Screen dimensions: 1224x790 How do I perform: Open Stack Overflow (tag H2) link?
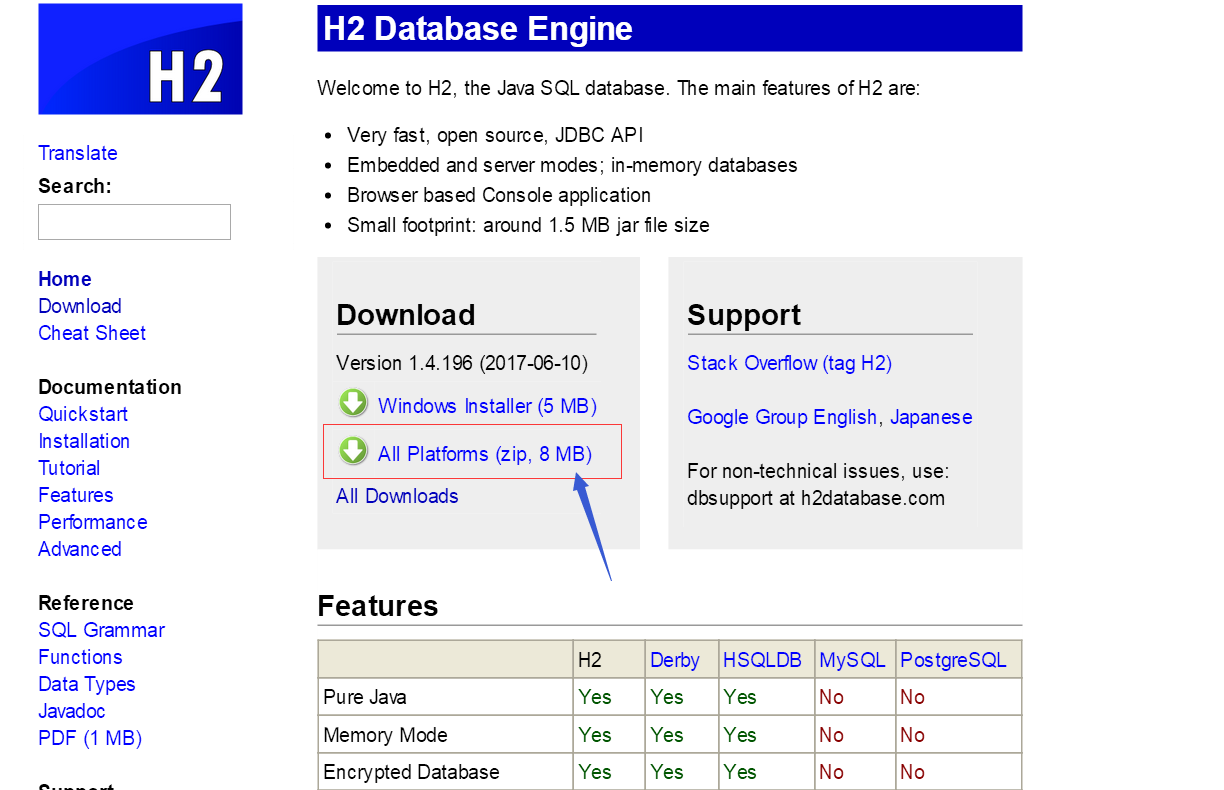pos(789,363)
